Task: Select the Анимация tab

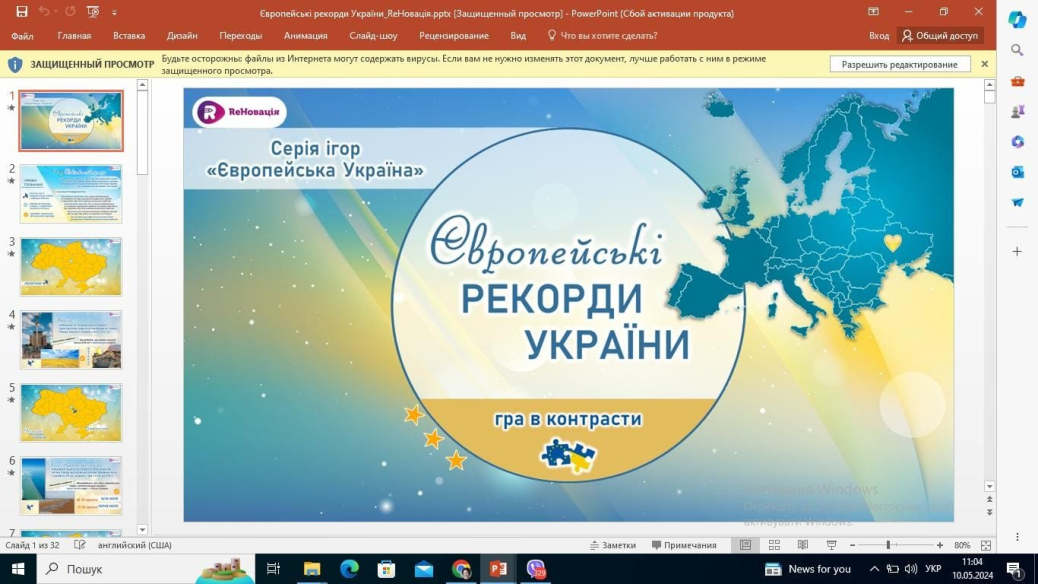Action: (305, 36)
